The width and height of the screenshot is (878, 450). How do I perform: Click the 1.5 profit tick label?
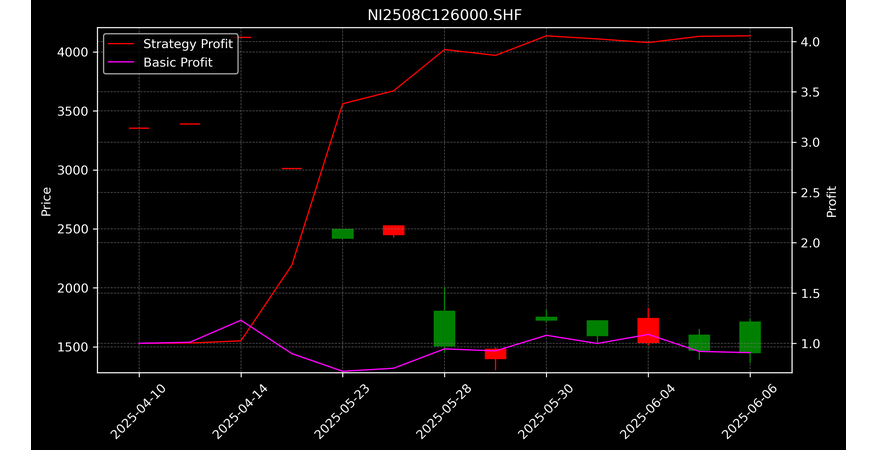[810, 293]
